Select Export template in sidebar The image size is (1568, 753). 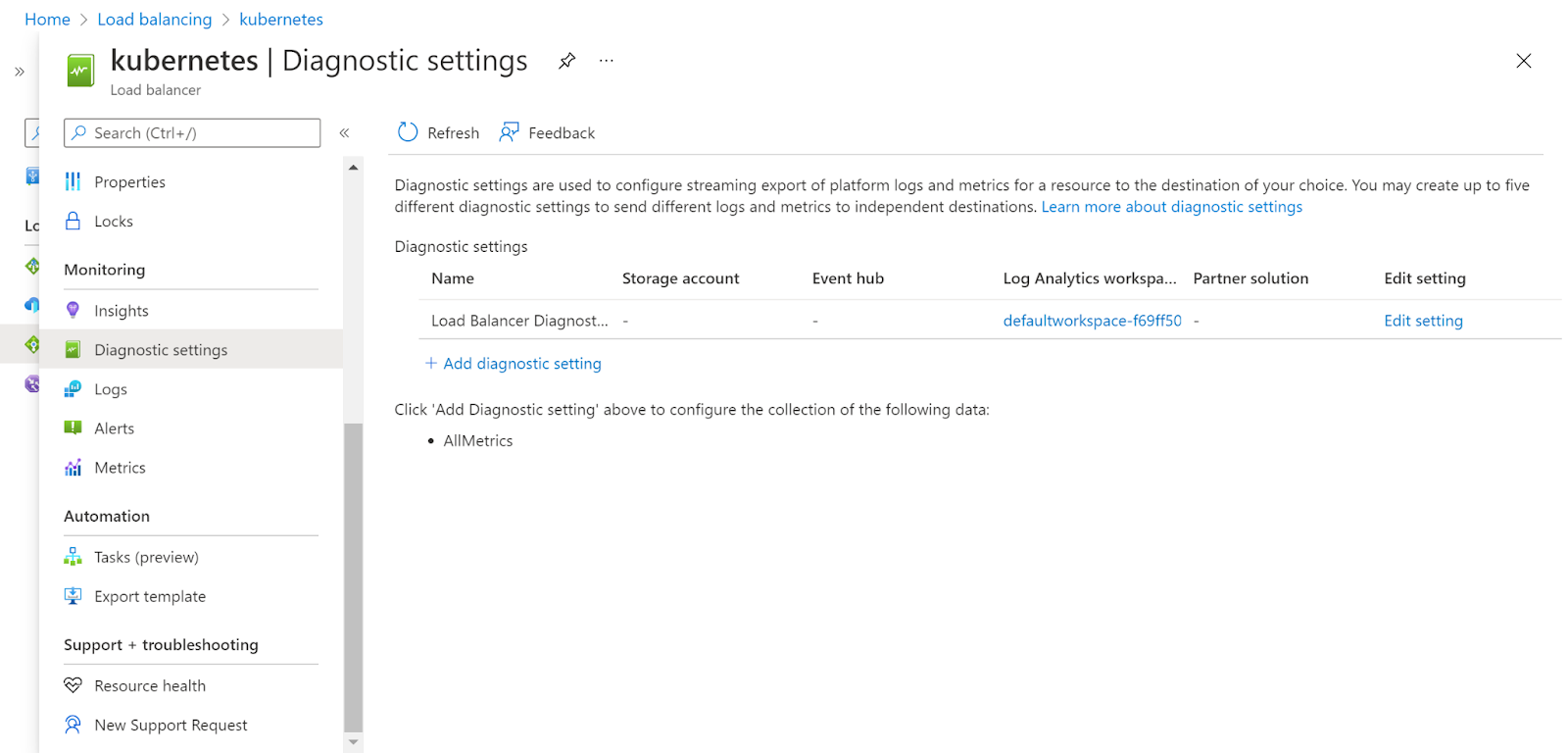pos(150,596)
